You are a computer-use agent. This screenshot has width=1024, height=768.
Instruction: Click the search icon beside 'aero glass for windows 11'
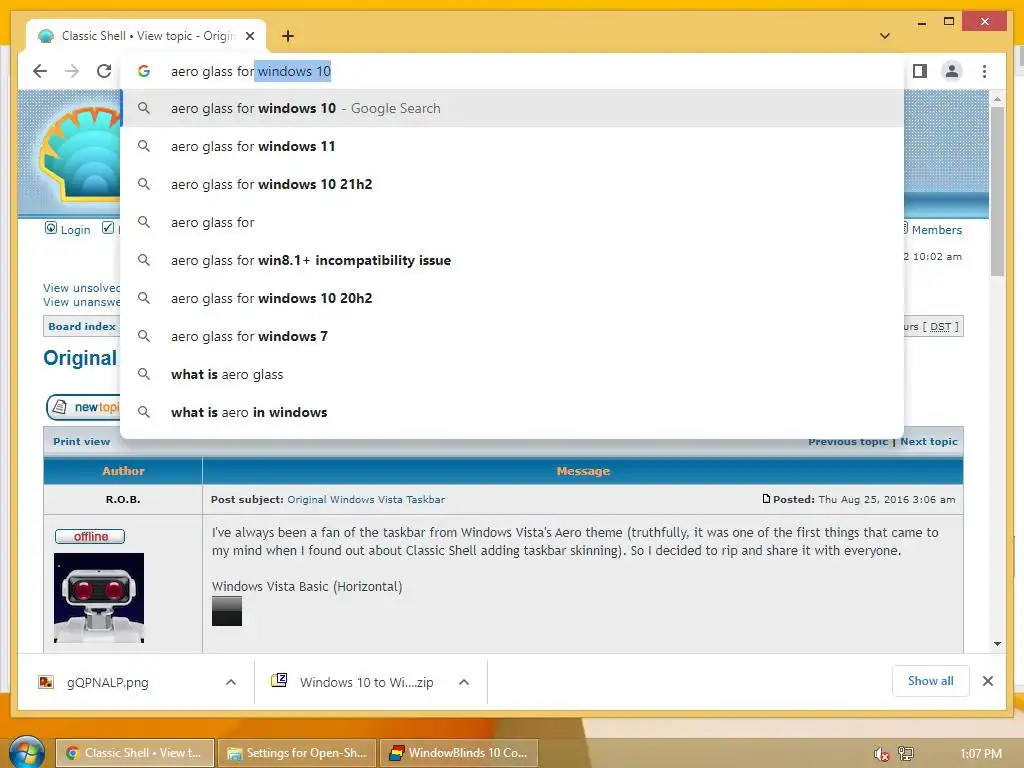144,146
